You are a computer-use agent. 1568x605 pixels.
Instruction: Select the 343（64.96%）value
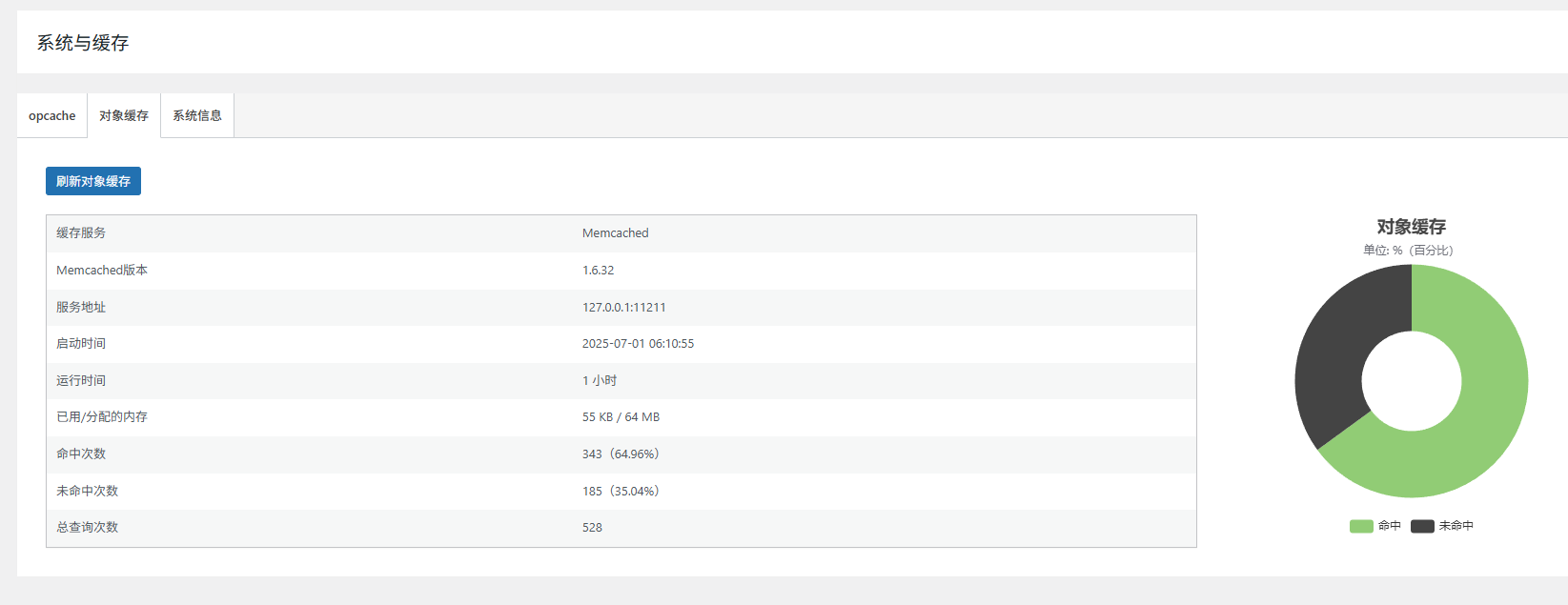click(x=621, y=454)
